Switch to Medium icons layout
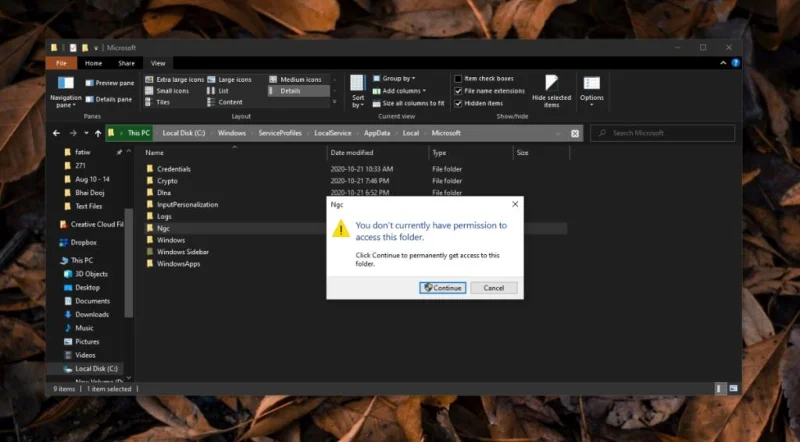 [x=296, y=80]
